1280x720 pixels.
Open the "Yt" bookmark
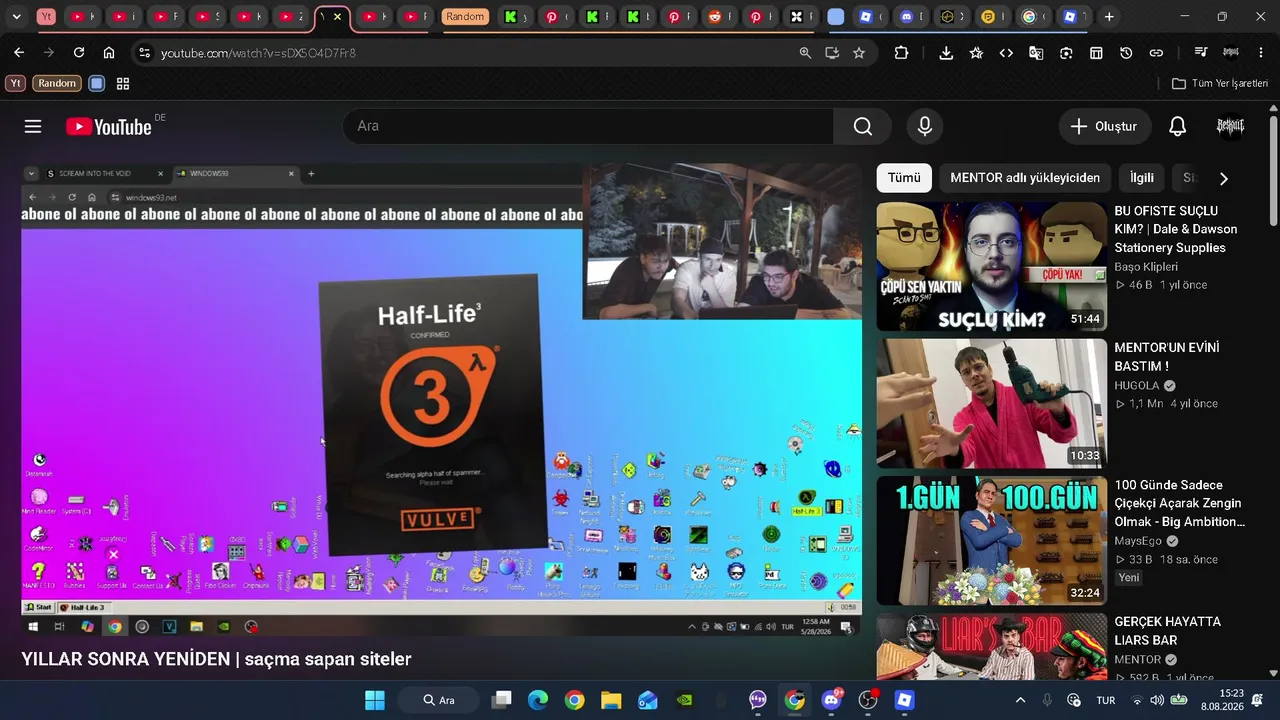(15, 84)
